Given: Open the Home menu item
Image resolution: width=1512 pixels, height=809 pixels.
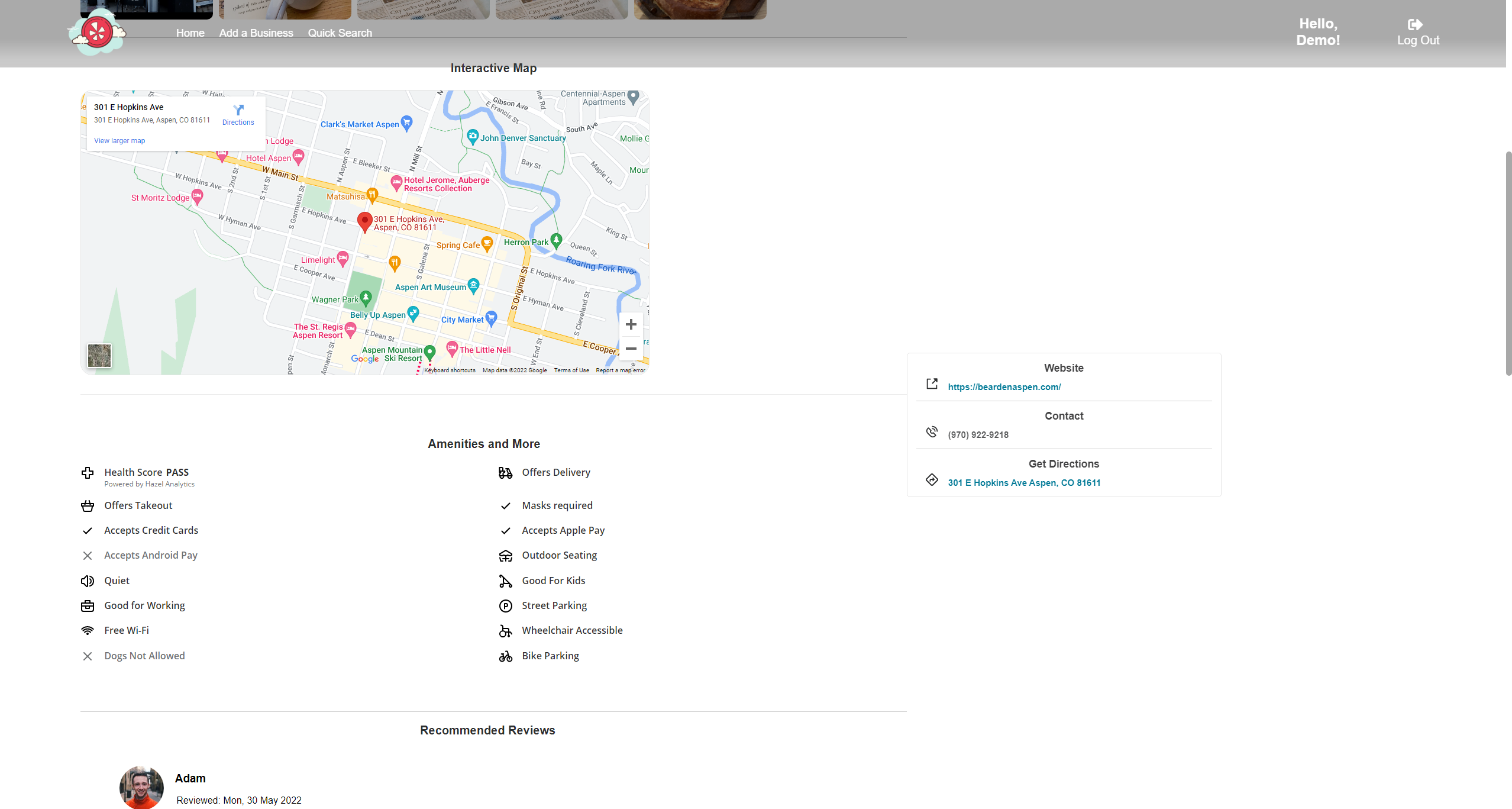Looking at the screenshot, I should pos(190,33).
